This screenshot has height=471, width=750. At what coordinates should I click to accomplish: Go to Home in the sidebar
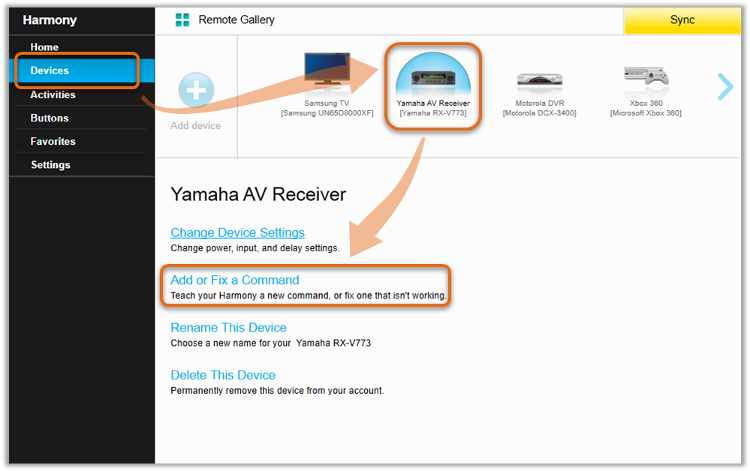coord(44,47)
